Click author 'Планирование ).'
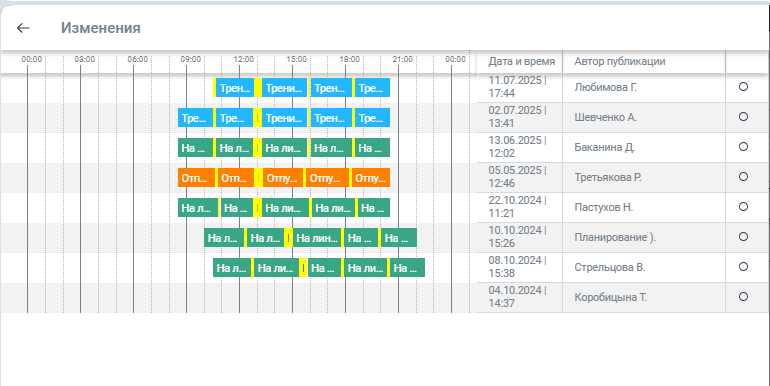770x386 pixels. click(615, 237)
